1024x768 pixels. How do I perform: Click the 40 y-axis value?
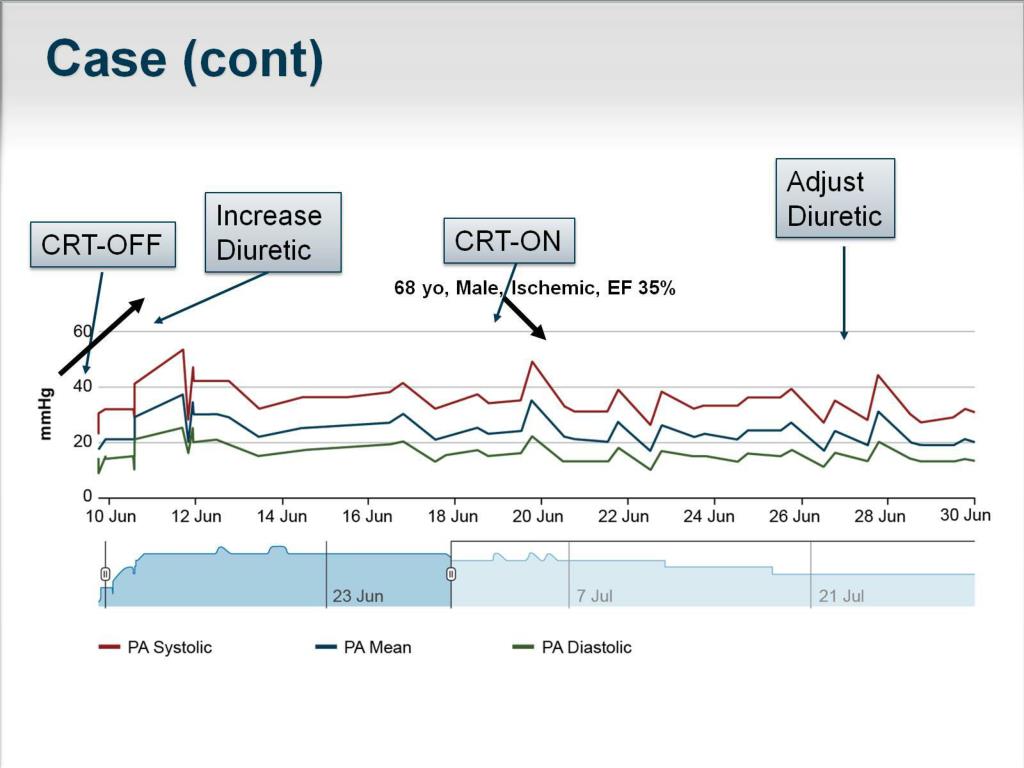tap(82, 387)
